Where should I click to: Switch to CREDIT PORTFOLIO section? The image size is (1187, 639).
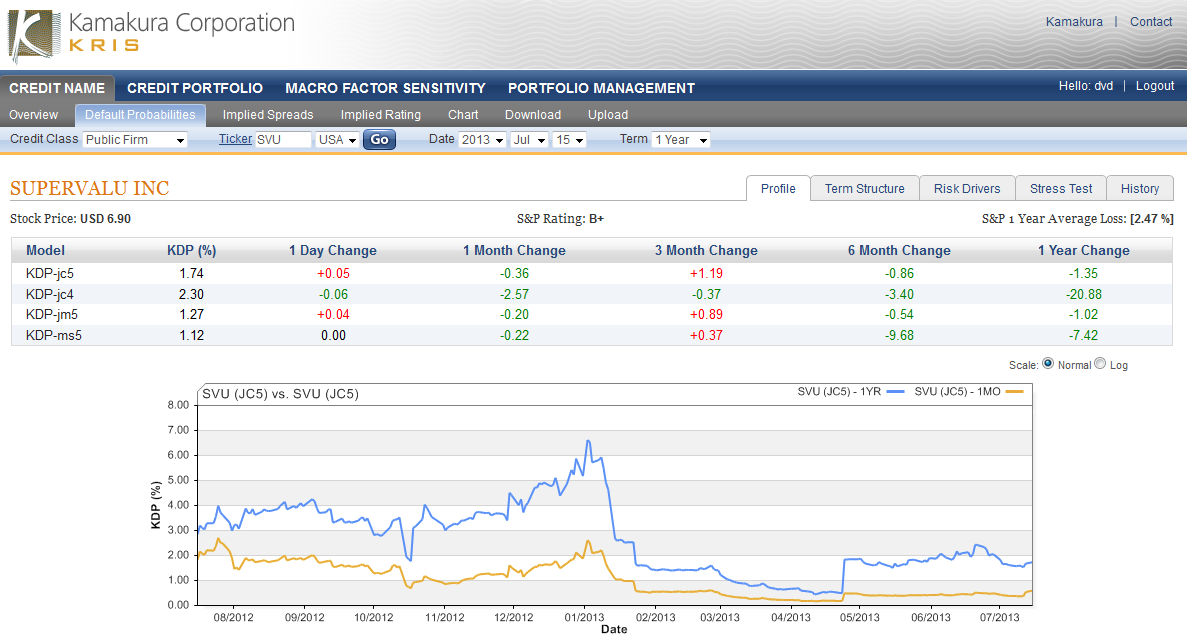[195, 88]
